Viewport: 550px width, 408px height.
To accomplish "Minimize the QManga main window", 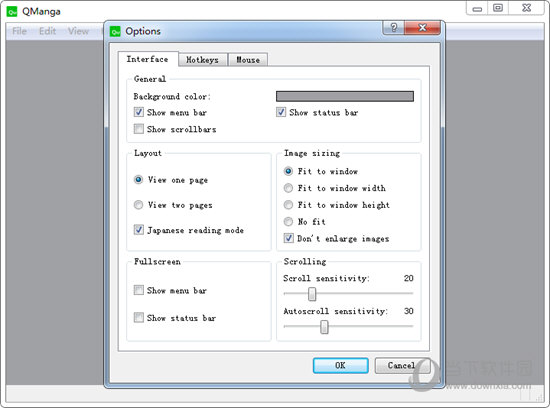I will point(477,8).
